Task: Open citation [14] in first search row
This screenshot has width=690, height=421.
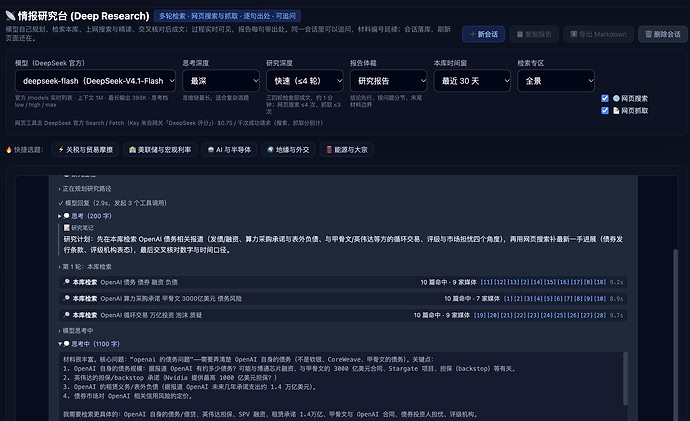Action: tap(536, 282)
